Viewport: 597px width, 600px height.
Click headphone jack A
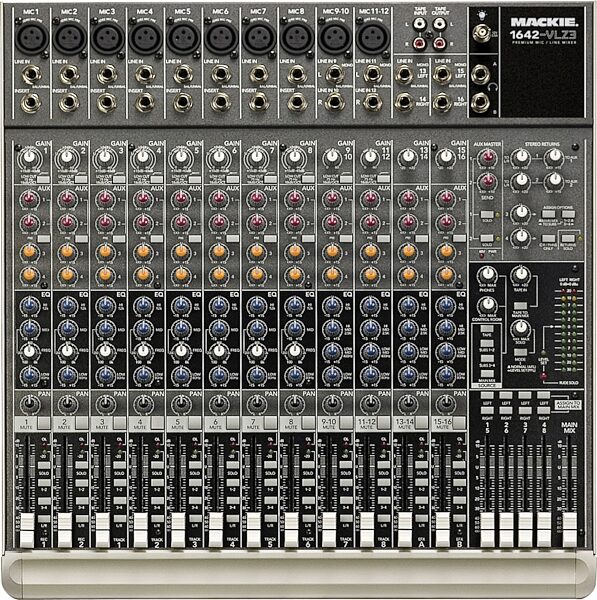point(480,74)
